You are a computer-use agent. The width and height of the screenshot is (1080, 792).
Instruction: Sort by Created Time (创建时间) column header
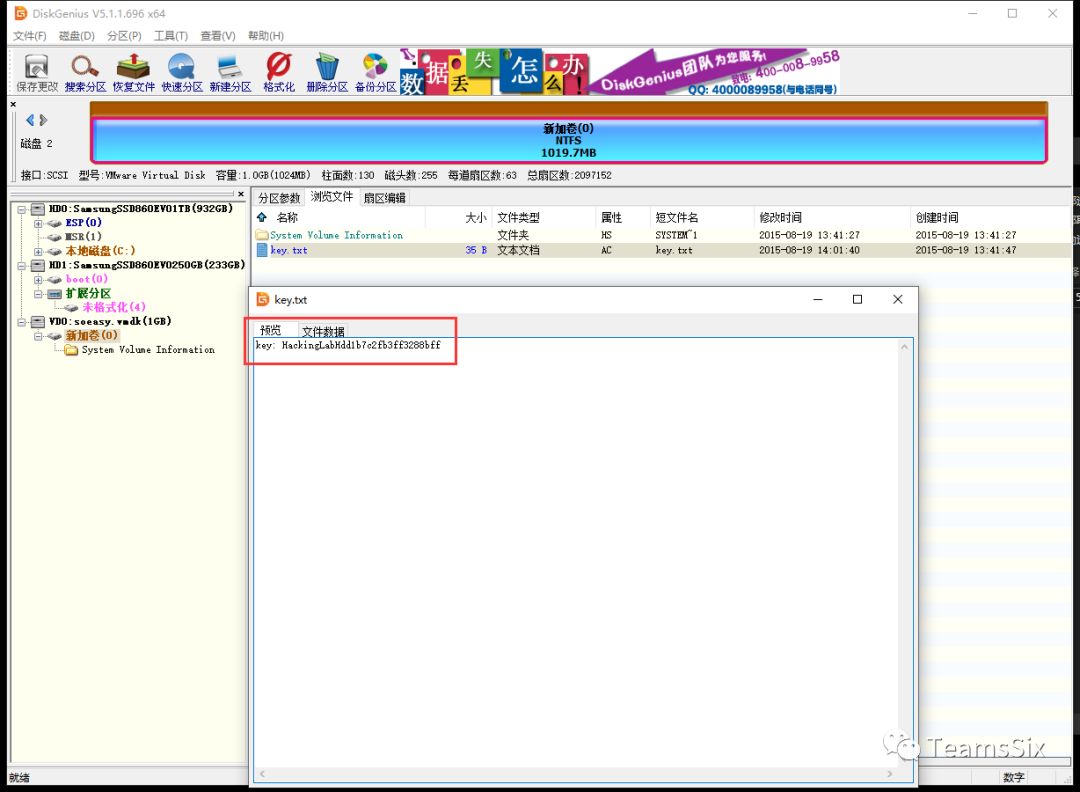click(x=937, y=218)
